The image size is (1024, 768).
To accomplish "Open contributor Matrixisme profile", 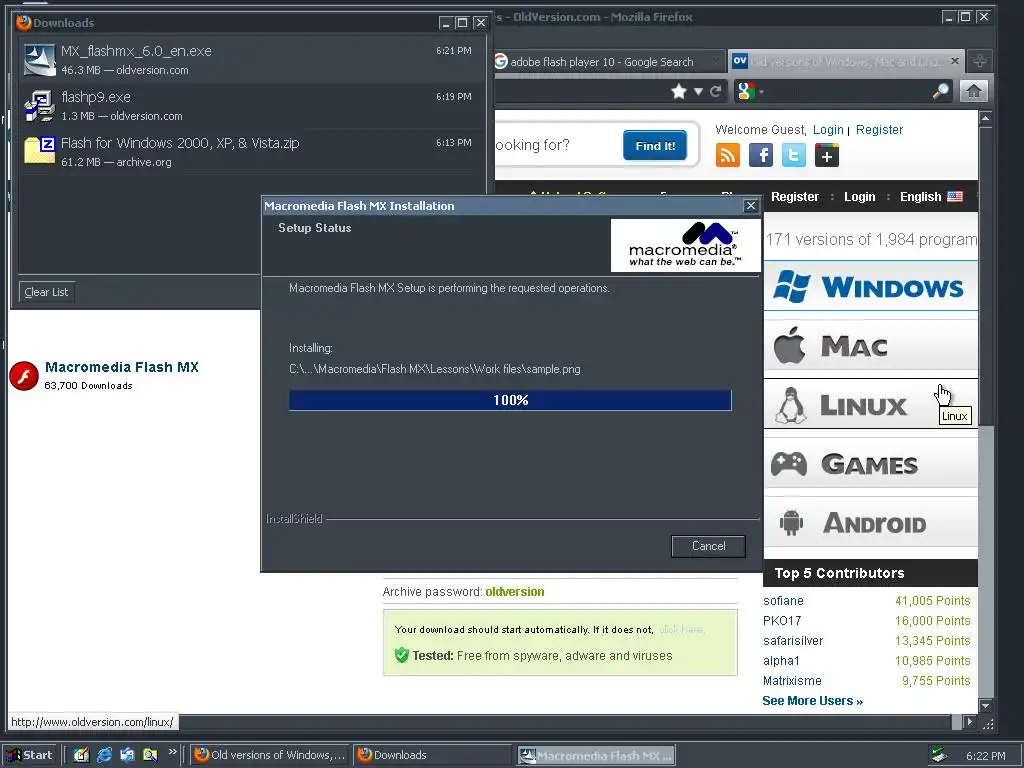I will point(792,680).
